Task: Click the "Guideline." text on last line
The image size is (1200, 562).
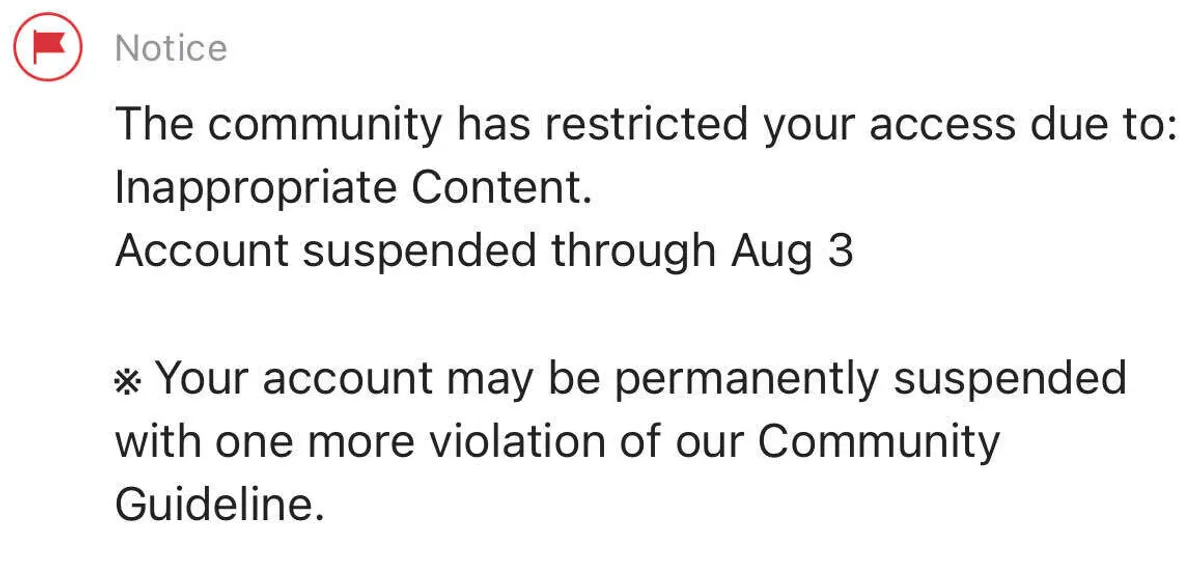Action: [220, 505]
